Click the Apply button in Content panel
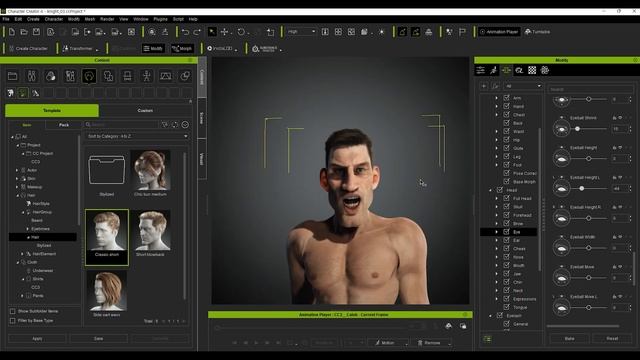The image size is (640, 360). coord(37,338)
